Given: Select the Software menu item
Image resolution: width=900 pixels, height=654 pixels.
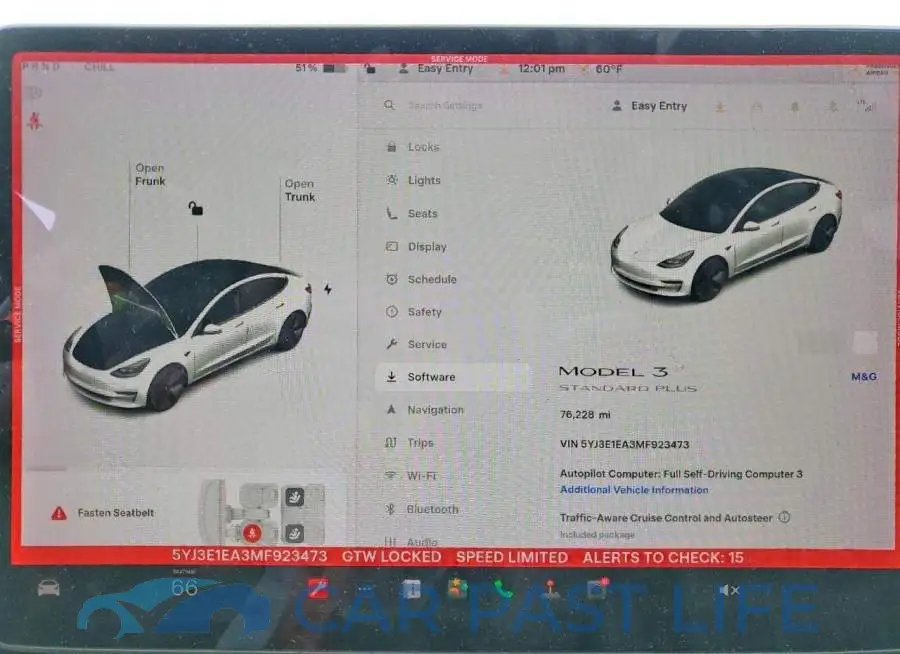Looking at the screenshot, I should tap(452, 377).
